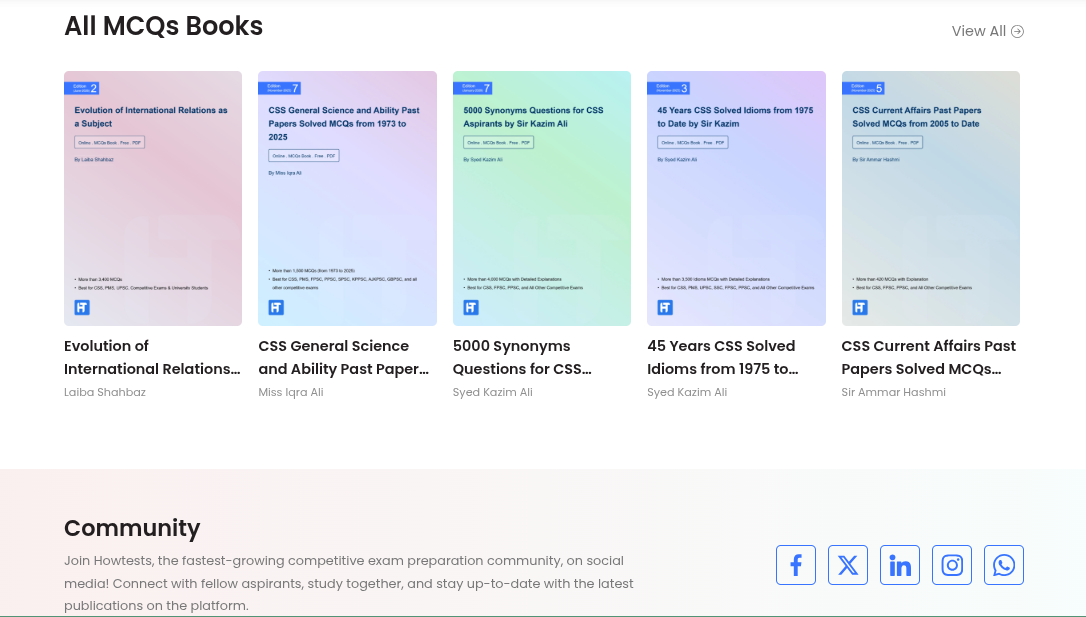Image resolution: width=1086 pixels, height=617 pixels.
Task: Click title link CSS Current Affairs Past Papers
Action: click(929, 357)
